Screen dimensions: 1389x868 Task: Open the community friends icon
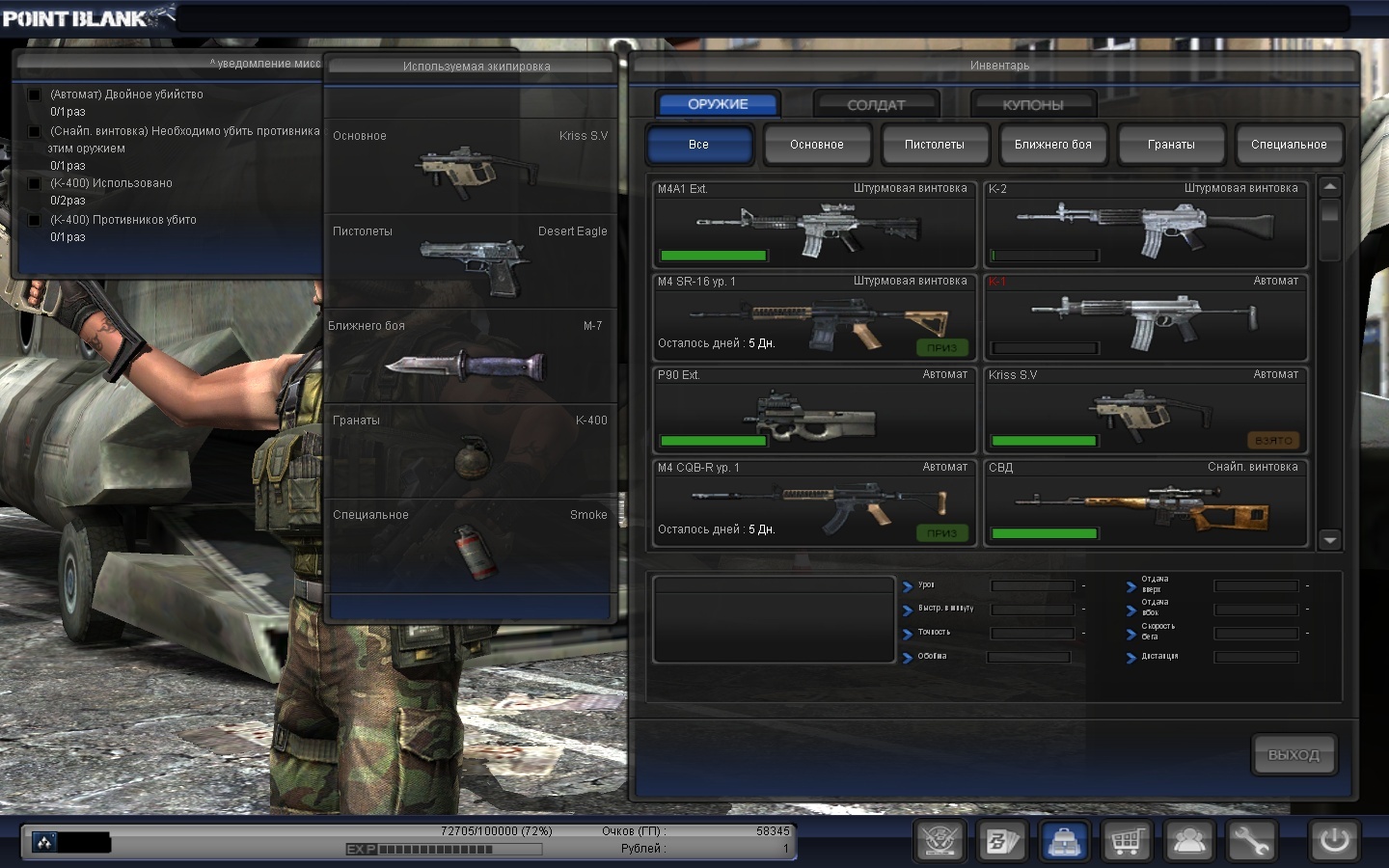[1188, 841]
